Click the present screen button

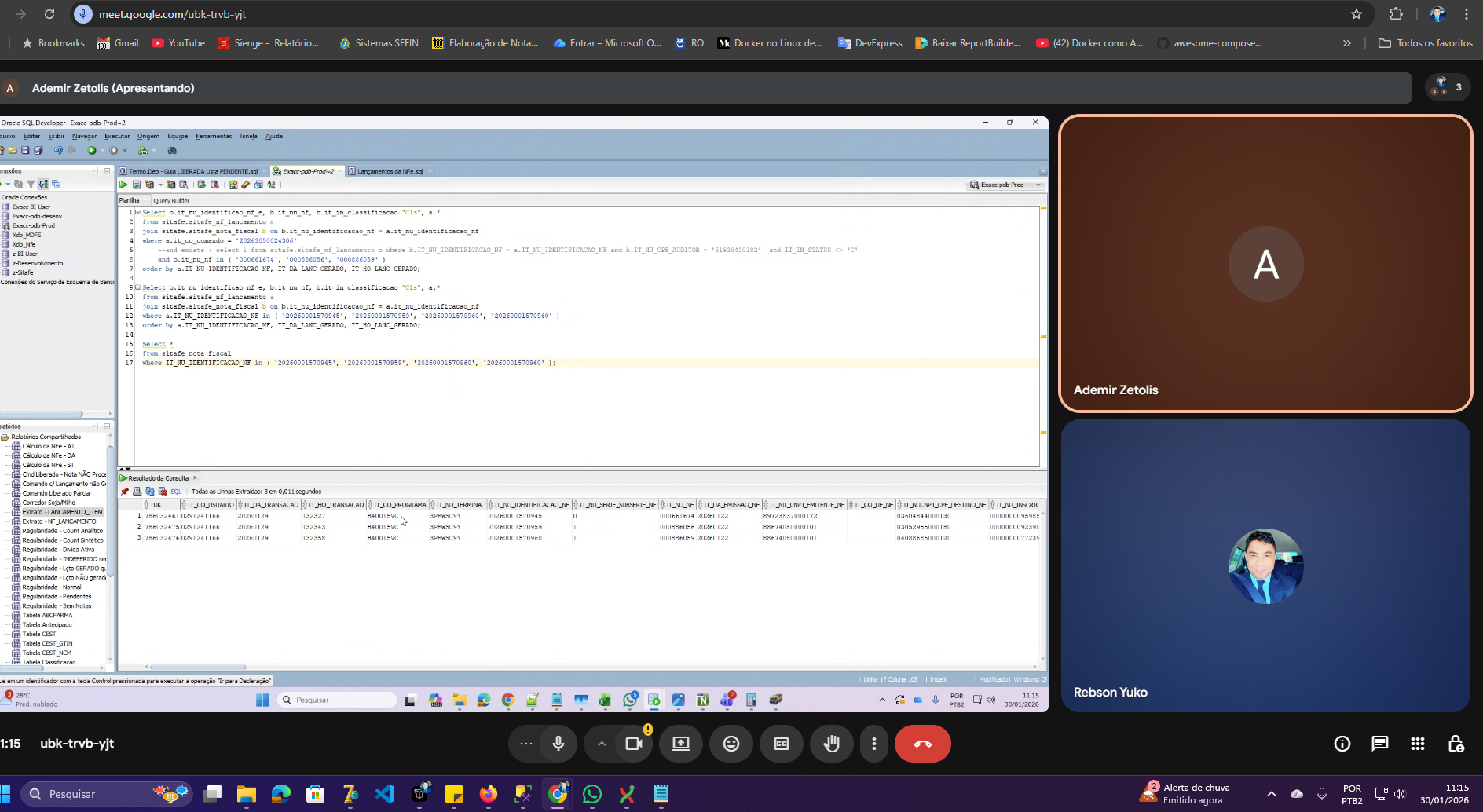(681, 744)
